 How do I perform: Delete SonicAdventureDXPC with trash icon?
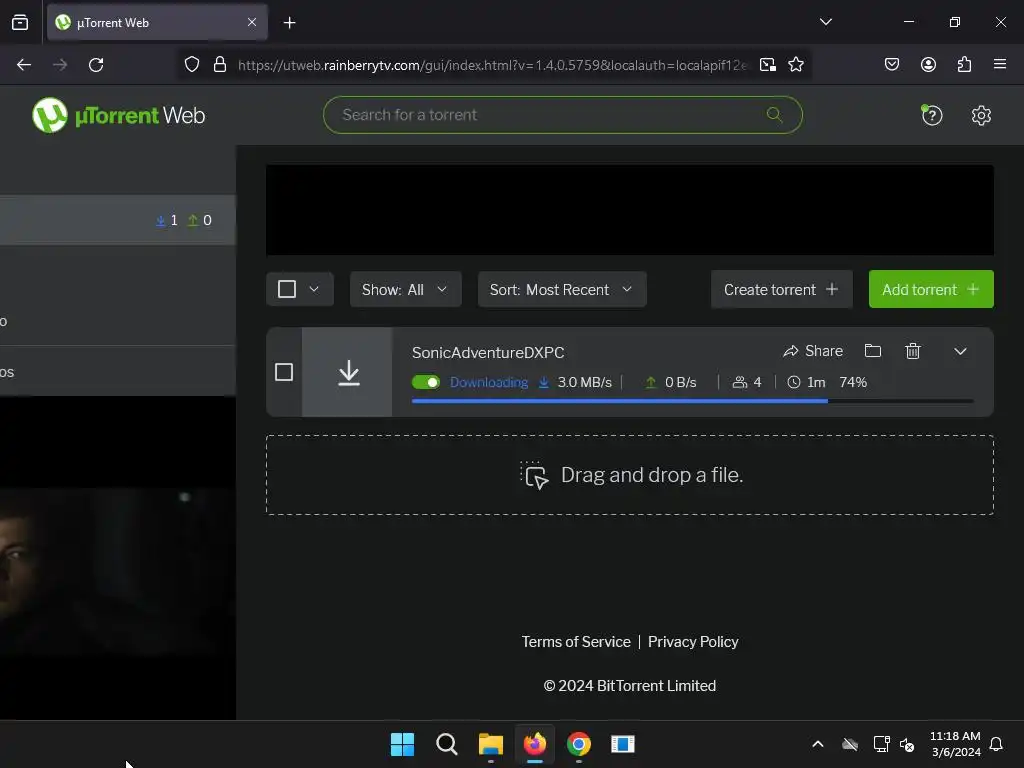tap(912, 351)
